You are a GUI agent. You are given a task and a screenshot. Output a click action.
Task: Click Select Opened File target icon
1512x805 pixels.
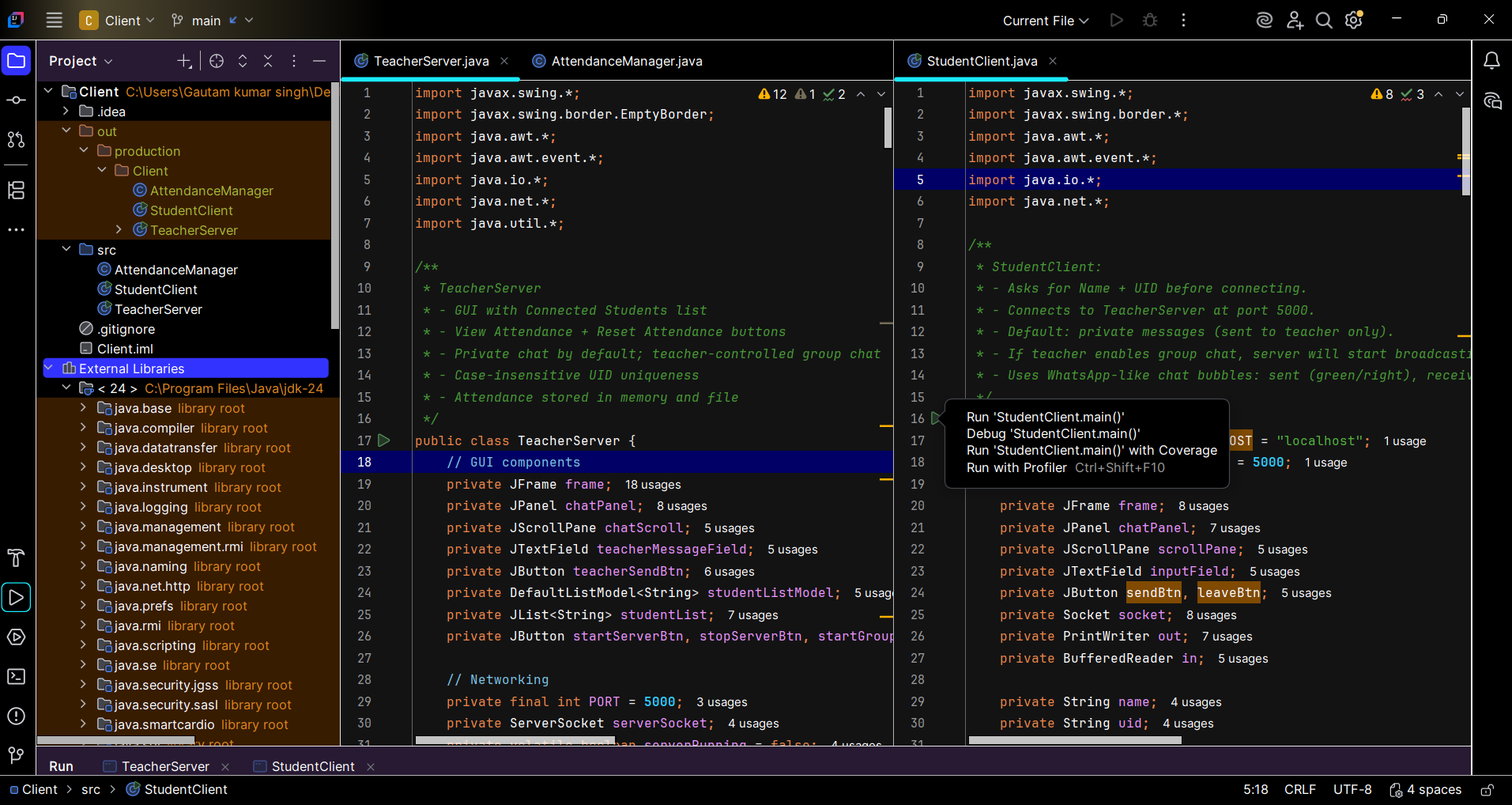click(x=217, y=61)
